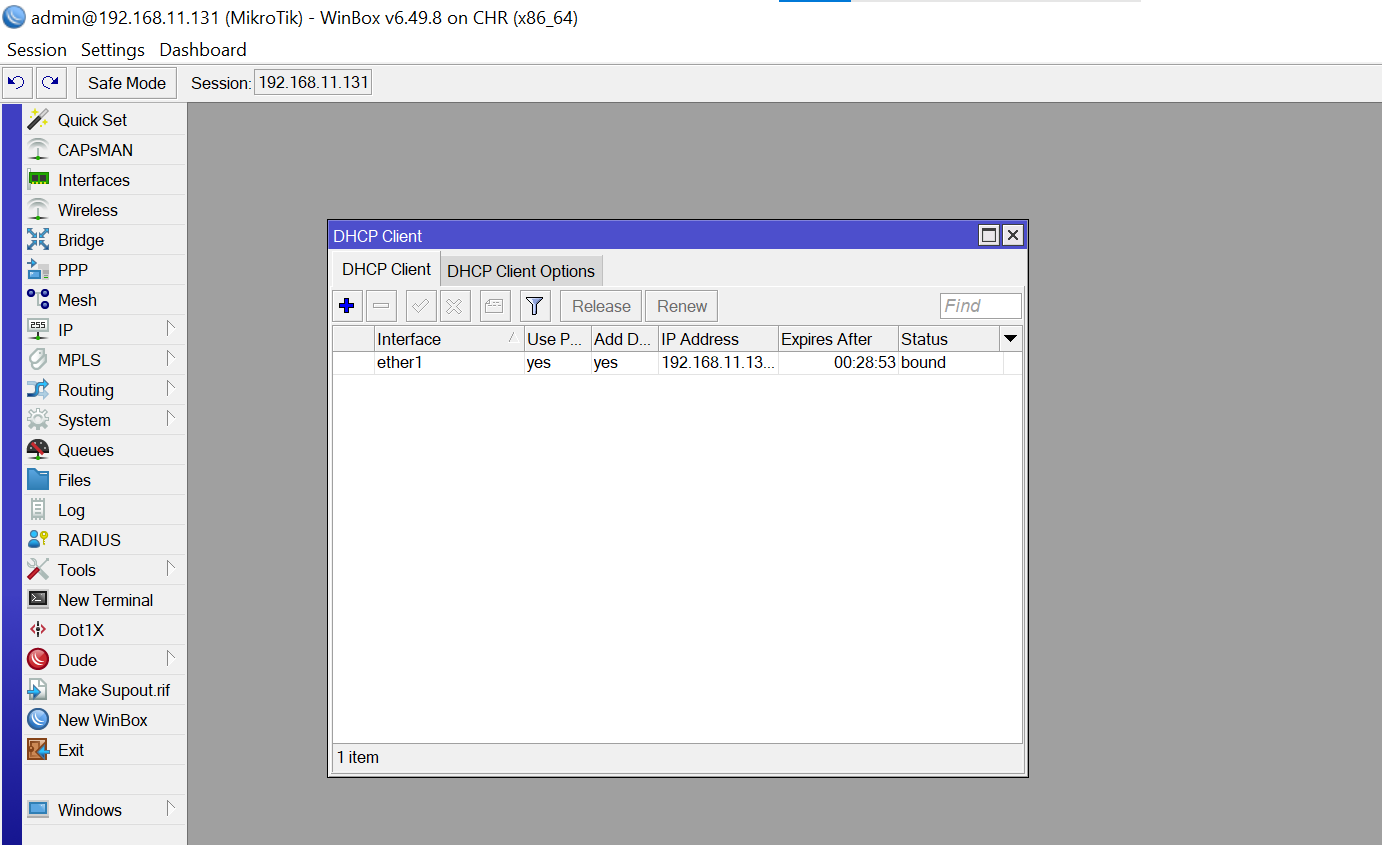Switch to DHCP Client Options tab
Viewport: 1382px width, 845px height.
click(x=521, y=271)
